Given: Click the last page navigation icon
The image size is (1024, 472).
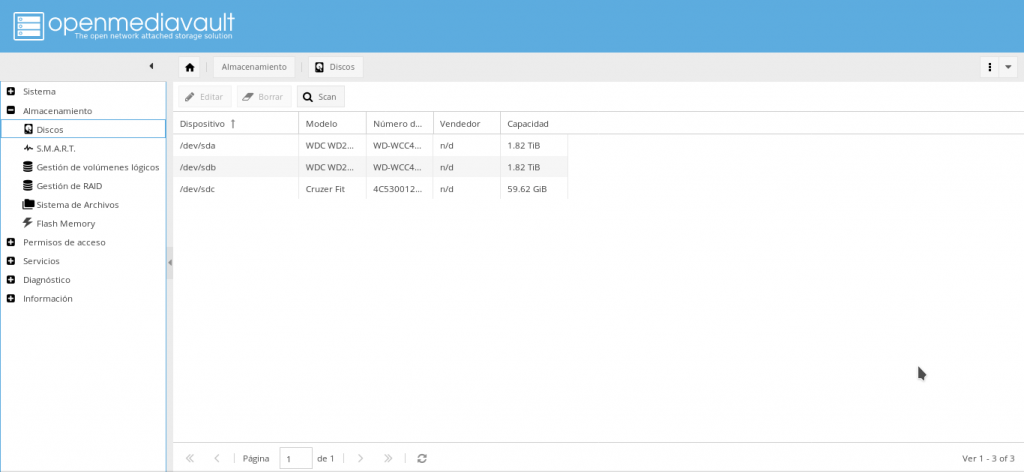Looking at the screenshot, I should [x=388, y=458].
